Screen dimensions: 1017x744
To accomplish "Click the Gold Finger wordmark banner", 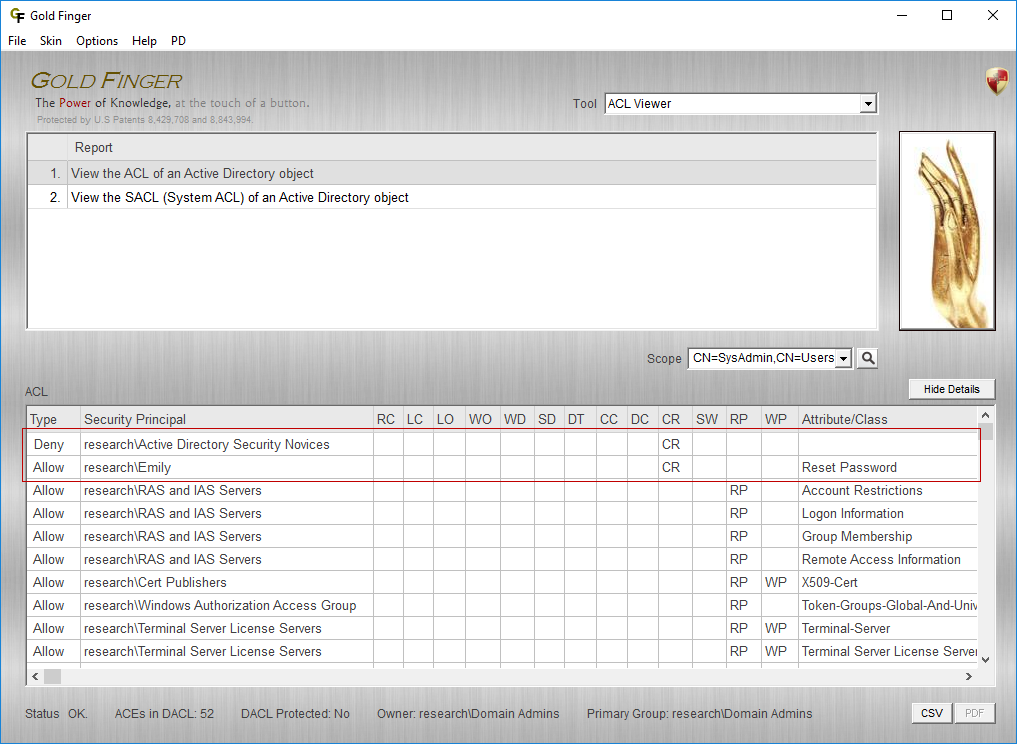I will [x=105, y=80].
